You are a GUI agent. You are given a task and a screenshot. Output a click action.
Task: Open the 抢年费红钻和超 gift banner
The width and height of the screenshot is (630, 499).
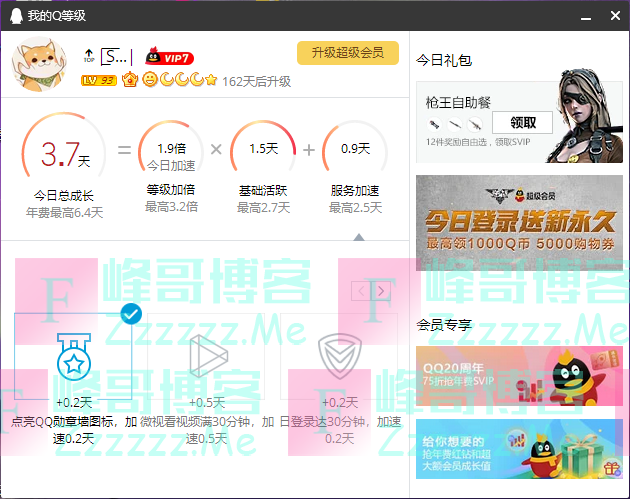click(x=519, y=449)
